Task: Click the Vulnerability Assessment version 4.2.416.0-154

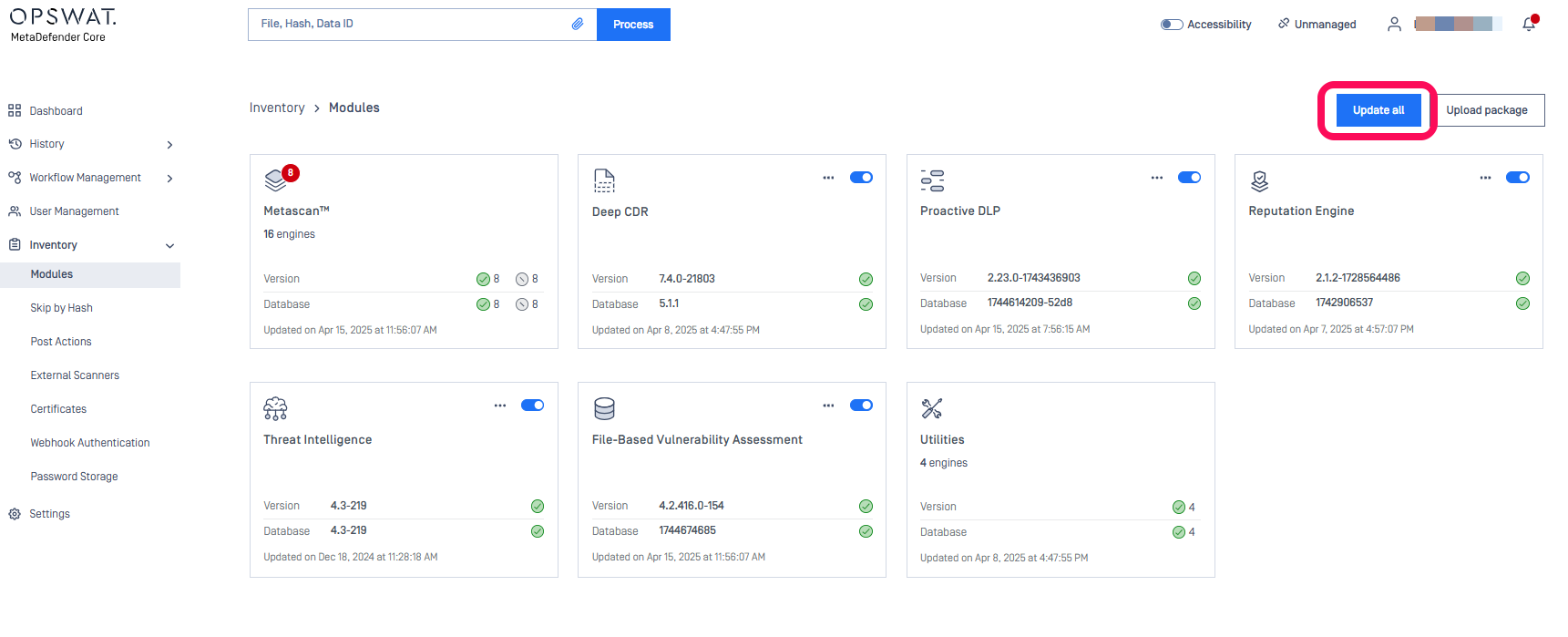Action: click(x=692, y=506)
